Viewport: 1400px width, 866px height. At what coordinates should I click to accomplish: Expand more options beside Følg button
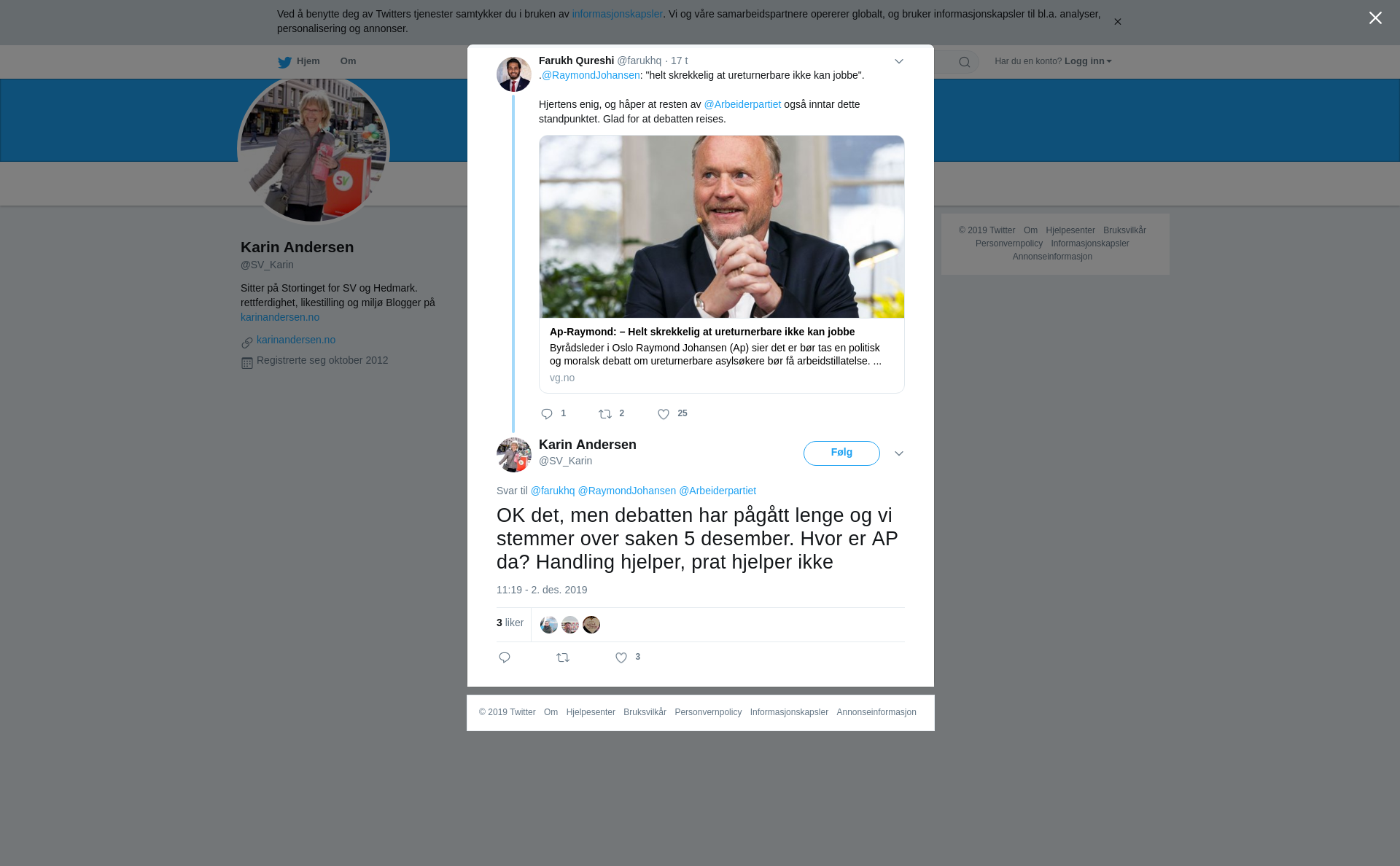pyautogui.click(x=899, y=453)
